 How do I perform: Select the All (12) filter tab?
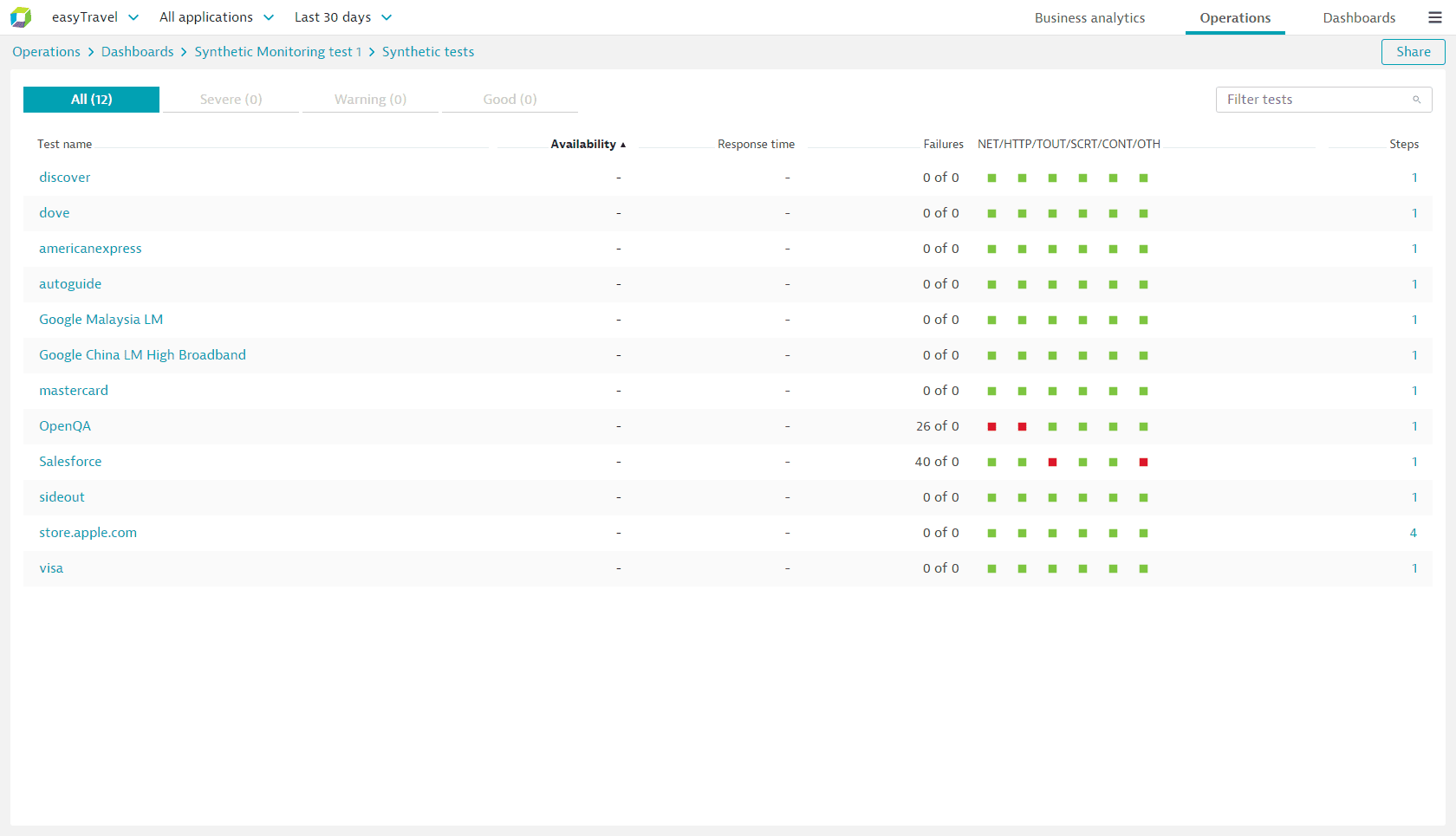click(x=91, y=100)
